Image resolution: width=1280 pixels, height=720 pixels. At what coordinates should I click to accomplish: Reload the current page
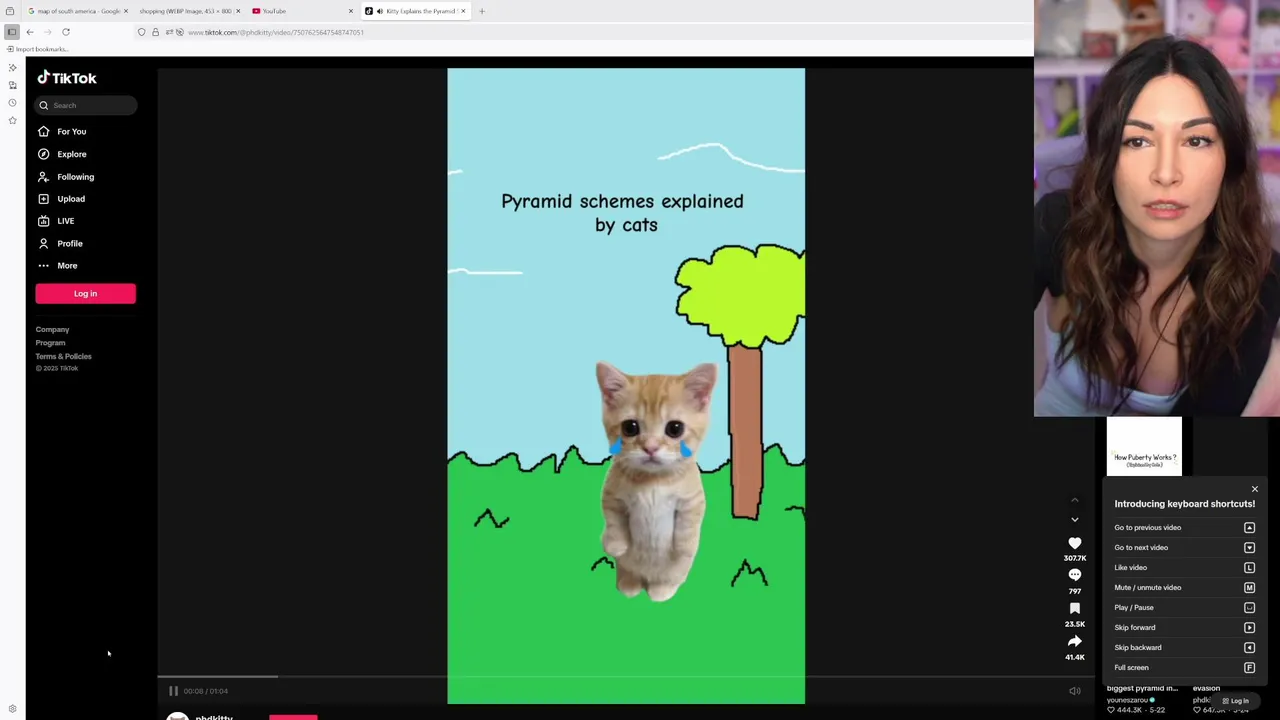click(x=66, y=32)
